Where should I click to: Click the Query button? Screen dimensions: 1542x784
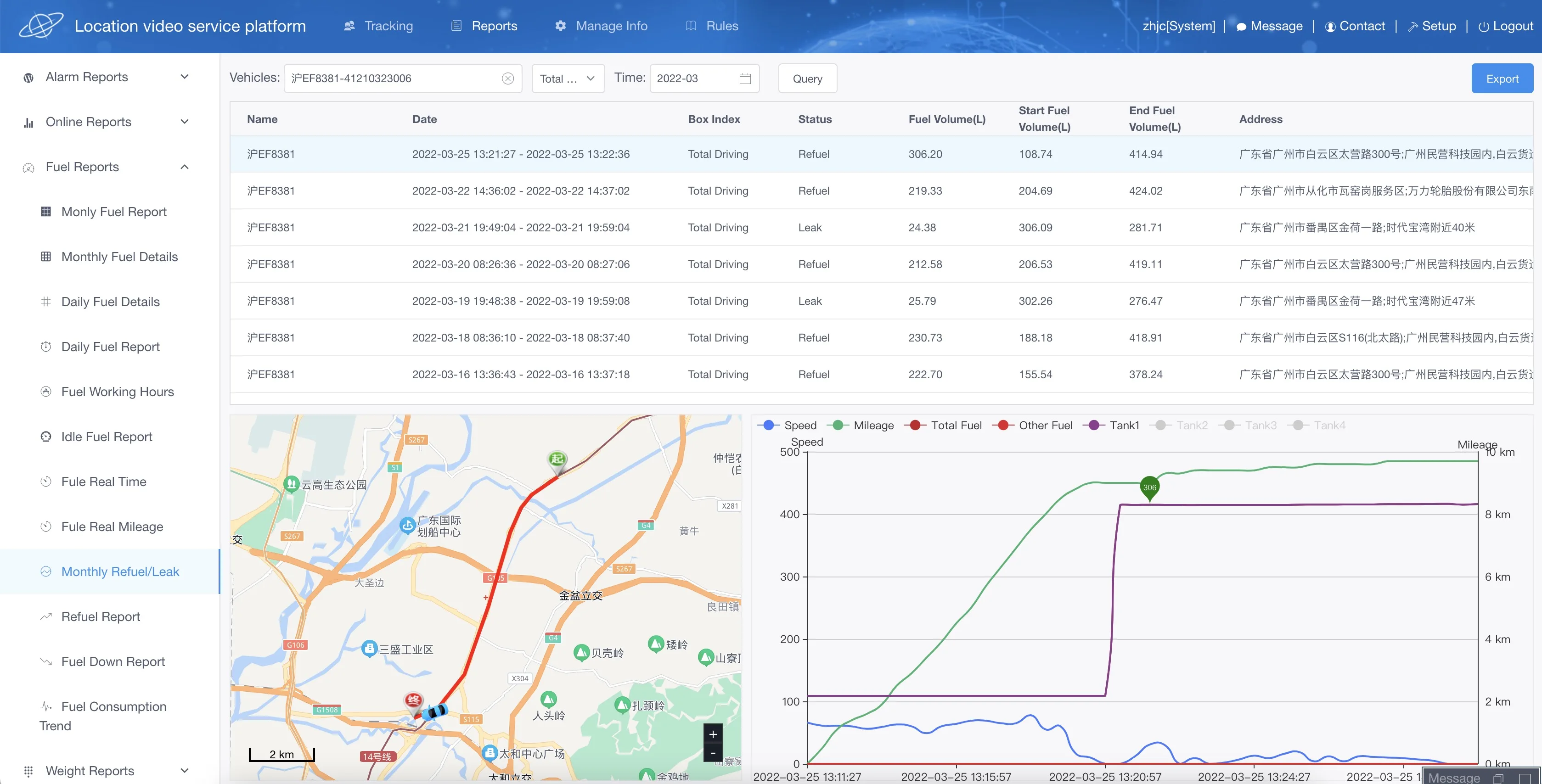807,78
